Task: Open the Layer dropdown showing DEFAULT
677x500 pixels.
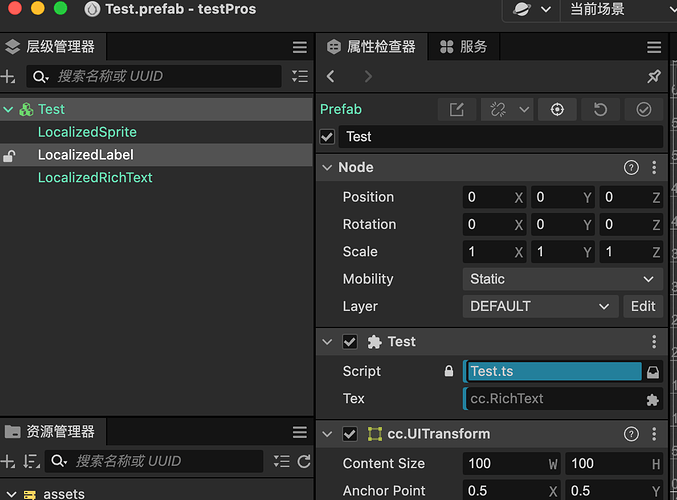Action: pos(540,306)
